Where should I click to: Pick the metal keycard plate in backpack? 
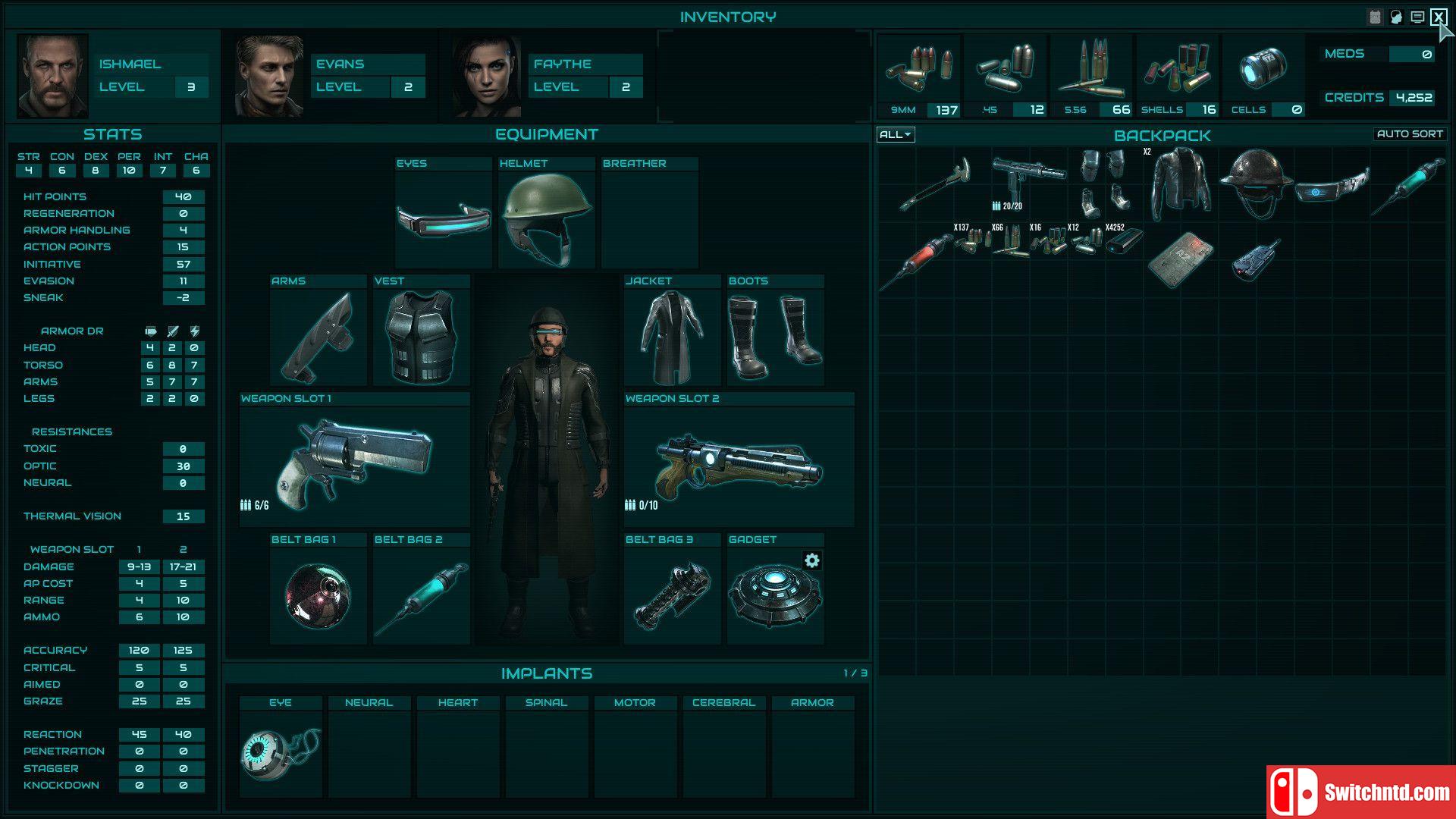(x=1181, y=260)
